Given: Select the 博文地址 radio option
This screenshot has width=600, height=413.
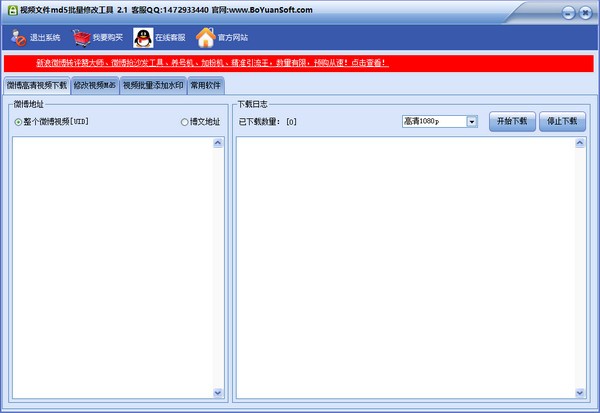Looking at the screenshot, I should 184,122.
